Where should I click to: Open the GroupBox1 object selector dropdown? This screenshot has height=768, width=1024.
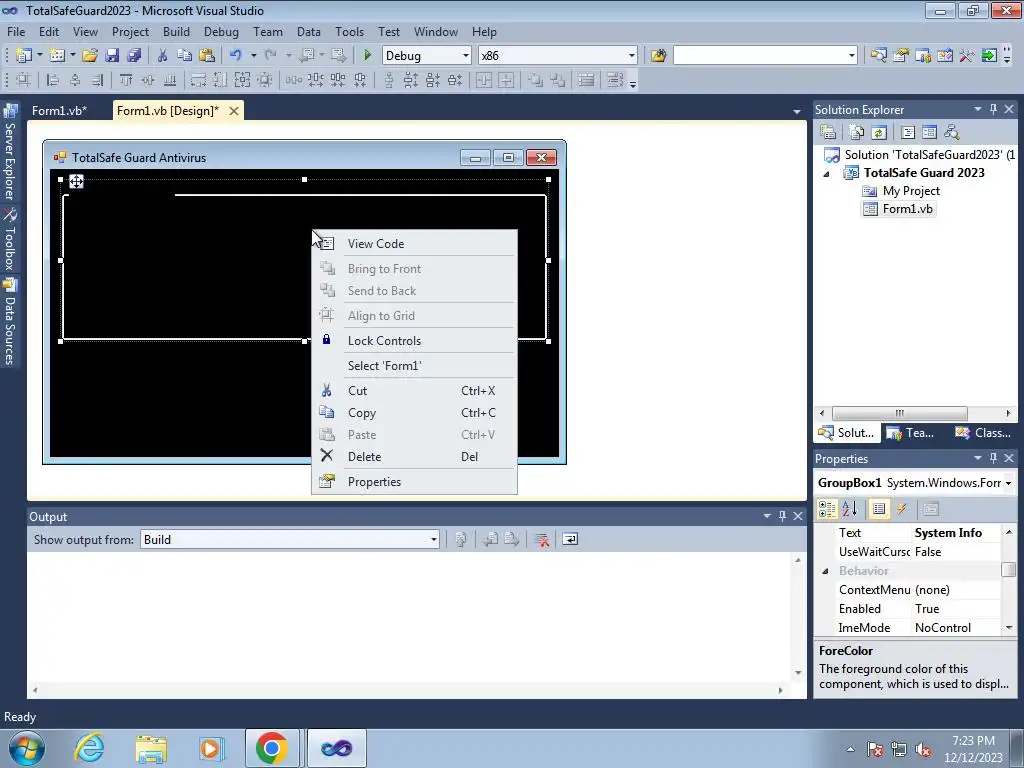(x=1008, y=483)
